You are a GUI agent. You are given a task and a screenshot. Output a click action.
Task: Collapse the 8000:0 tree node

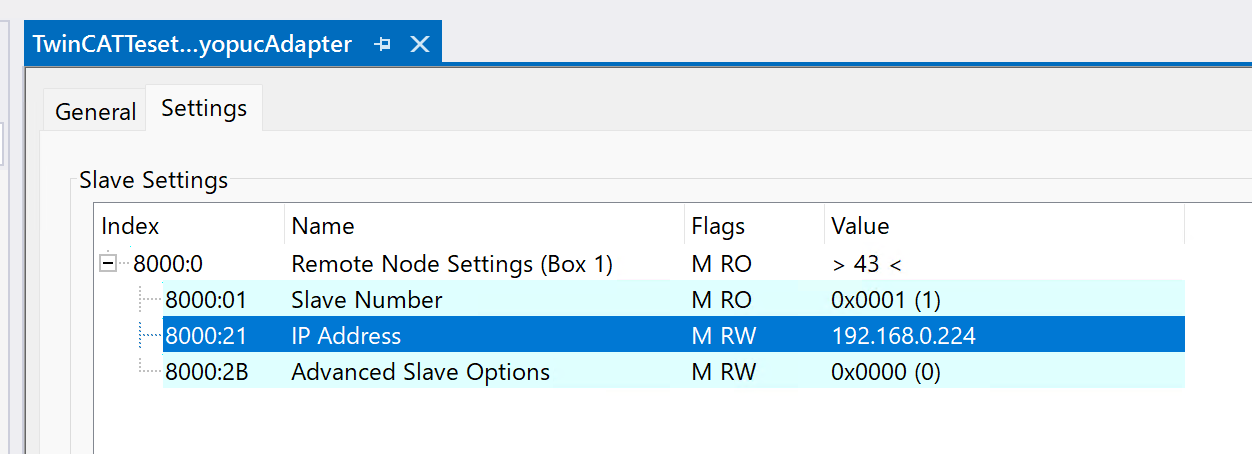(x=107, y=265)
